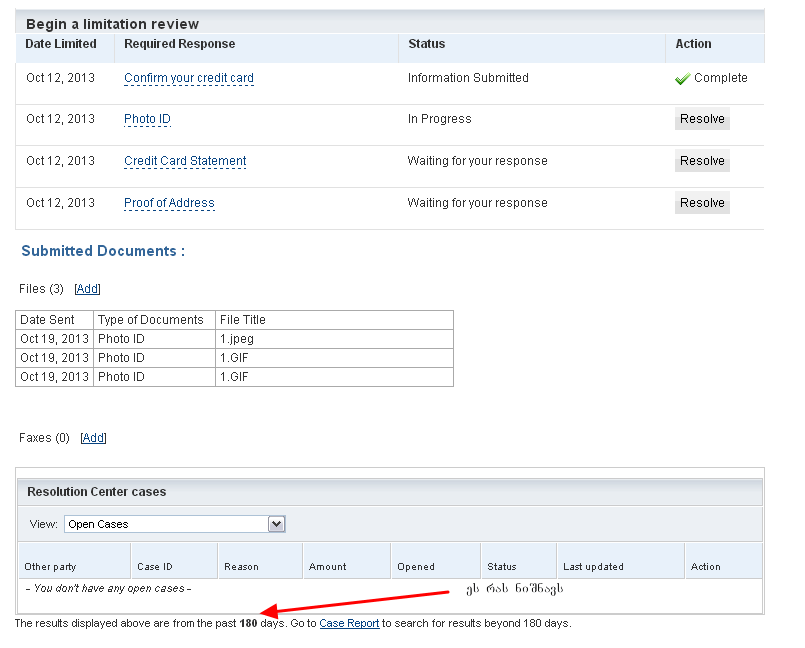Sort cases by Amount column header
The width and height of the screenshot is (805, 648).
[327, 566]
